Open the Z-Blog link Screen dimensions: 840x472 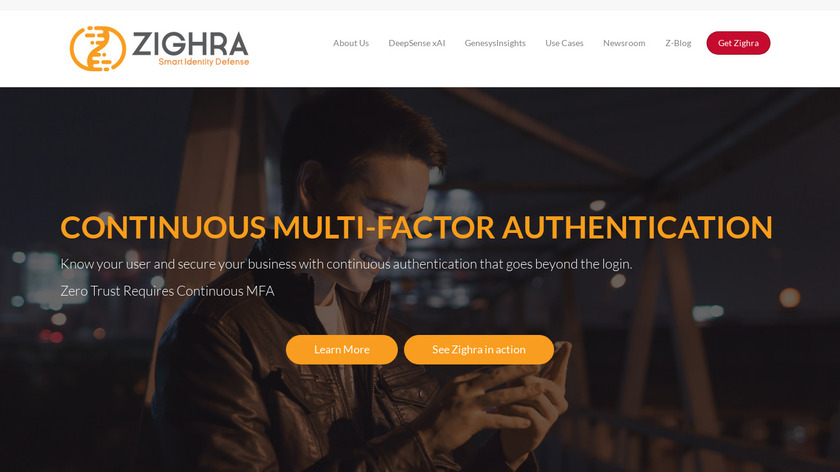point(678,43)
